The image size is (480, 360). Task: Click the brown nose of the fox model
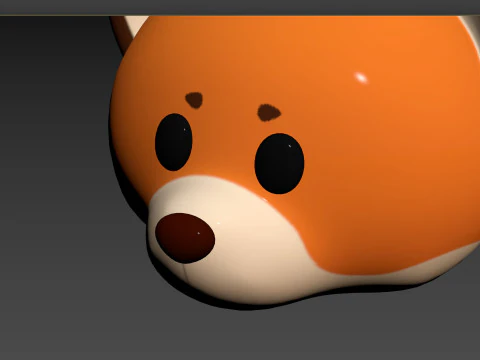[185, 238]
